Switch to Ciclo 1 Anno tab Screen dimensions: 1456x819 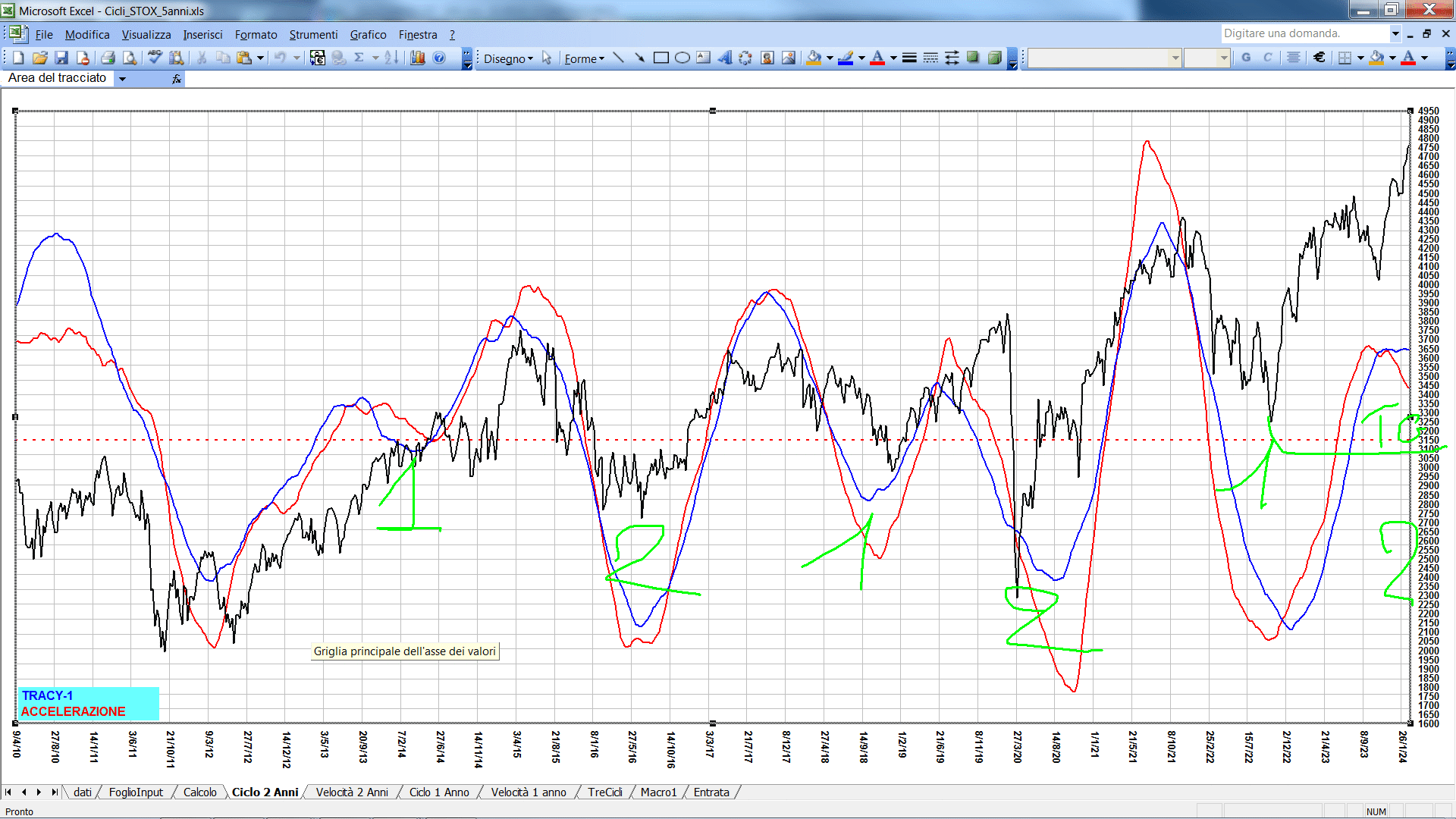coord(439,792)
